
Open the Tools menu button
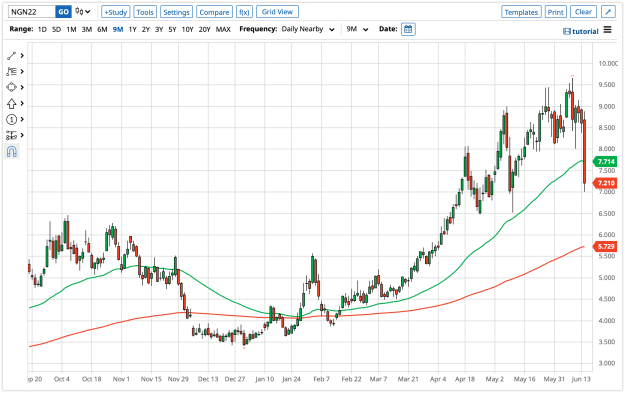tap(145, 12)
